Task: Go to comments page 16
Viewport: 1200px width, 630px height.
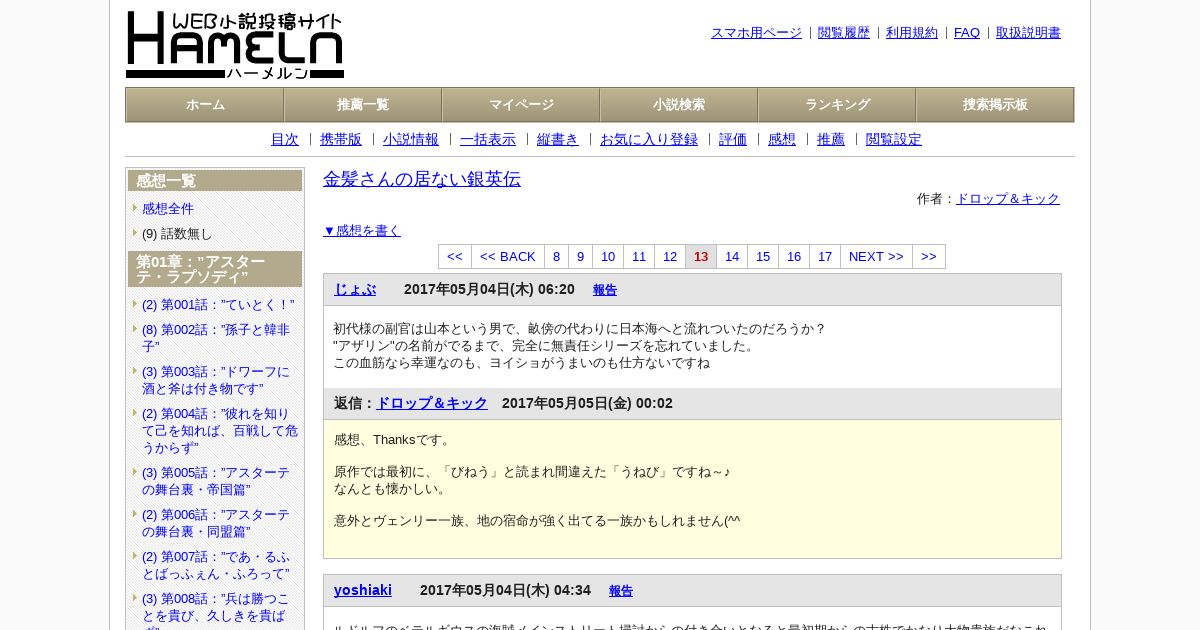Action: 794,257
